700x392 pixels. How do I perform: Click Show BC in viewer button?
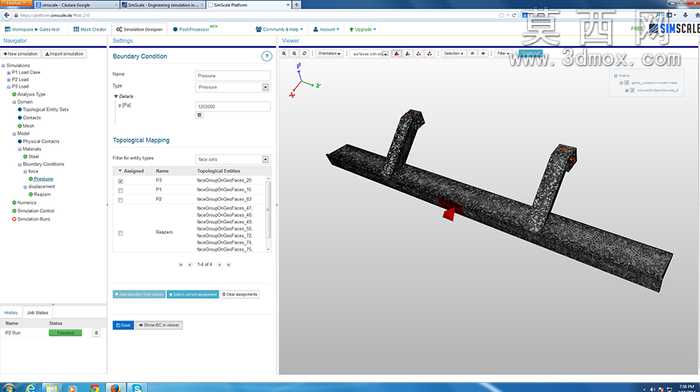point(159,325)
